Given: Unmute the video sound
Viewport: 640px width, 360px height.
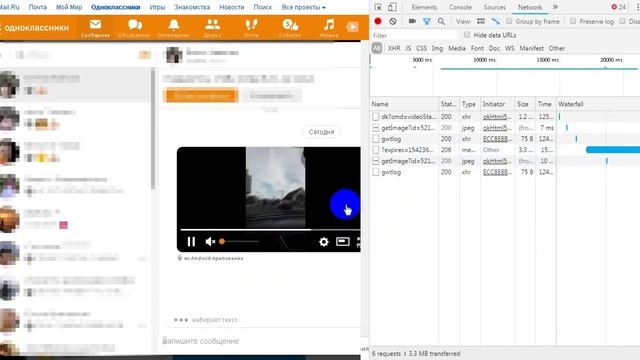Looking at the screenshot, I should click(210, 242).
